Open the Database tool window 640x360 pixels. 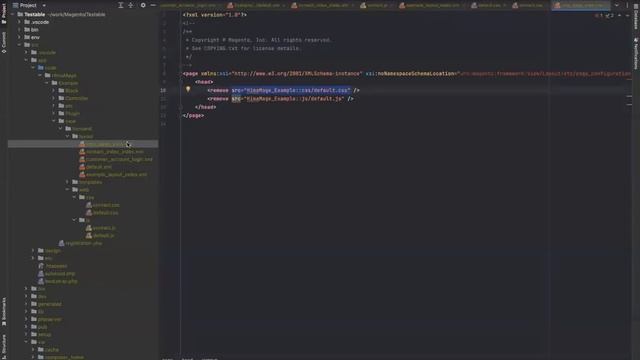click(x=636, y=16)
